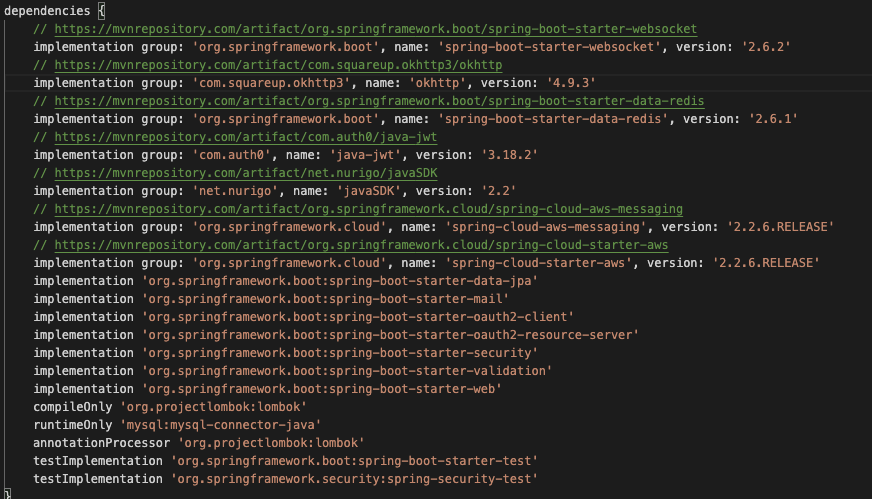Open the spring-cloud-aws-messaging mvnrepository link
The width and height of the screenshot is (872, 499).
click(x=369, y=209)
